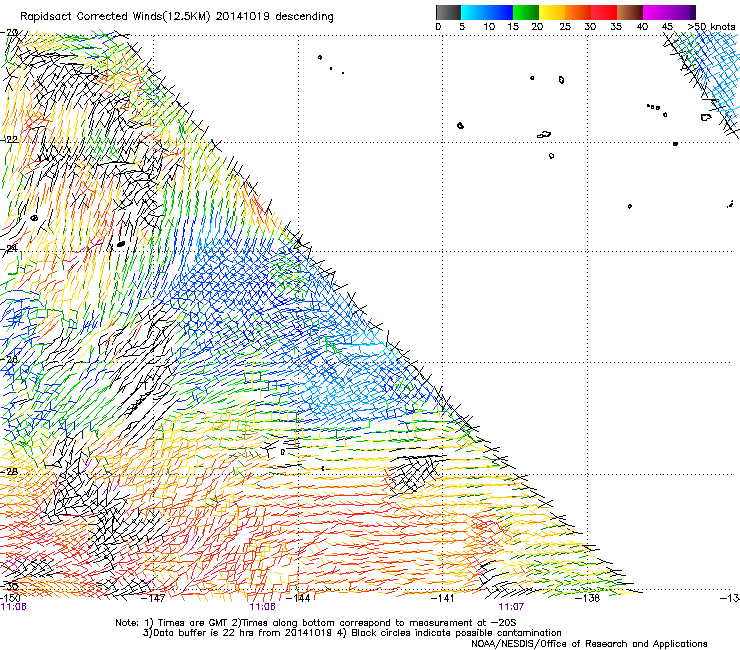Click the '20141019 descending' text in the title
Screen dimensions: 740x650
(275, 17)
